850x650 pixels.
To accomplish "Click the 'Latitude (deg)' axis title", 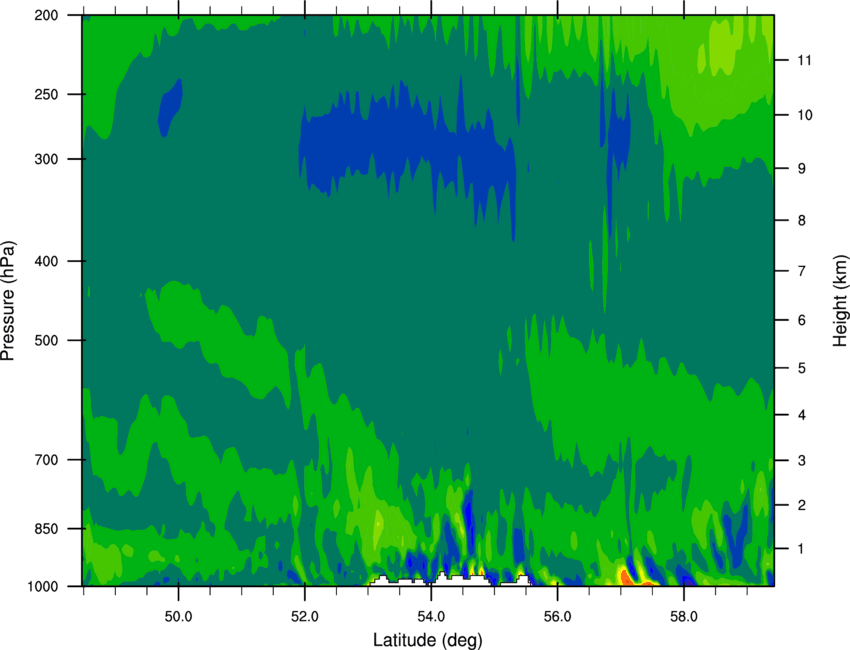I will tap(427, 640).
